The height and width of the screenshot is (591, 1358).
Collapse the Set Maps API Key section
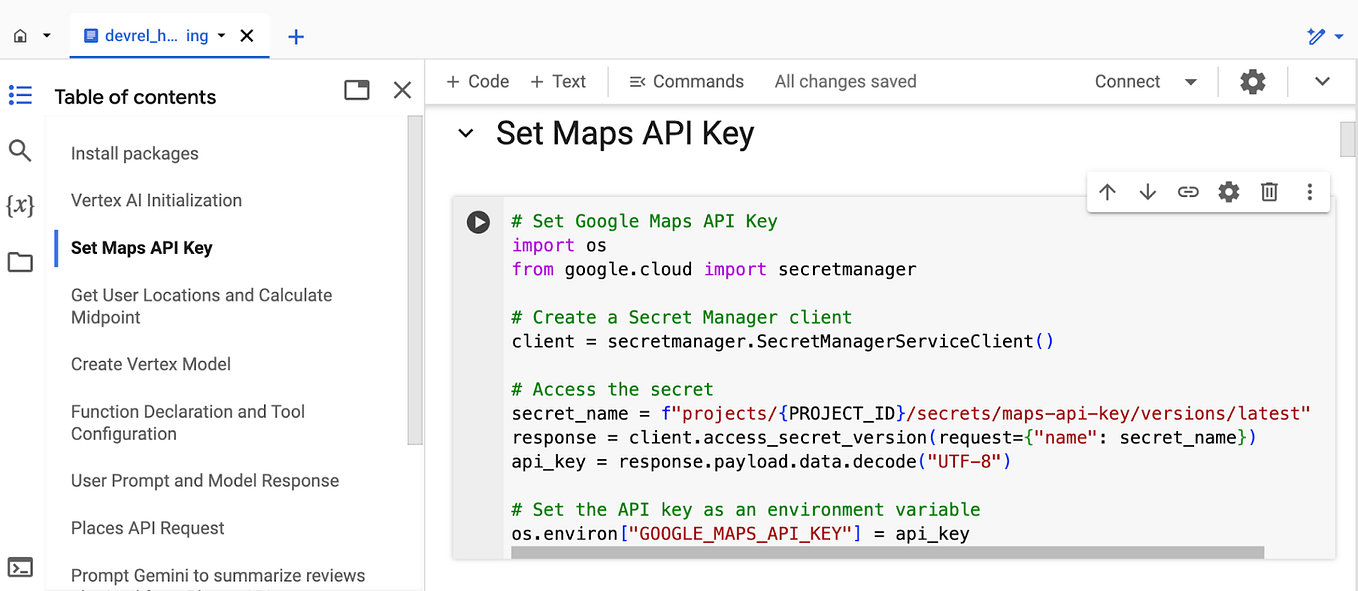(x=464, y=132)
